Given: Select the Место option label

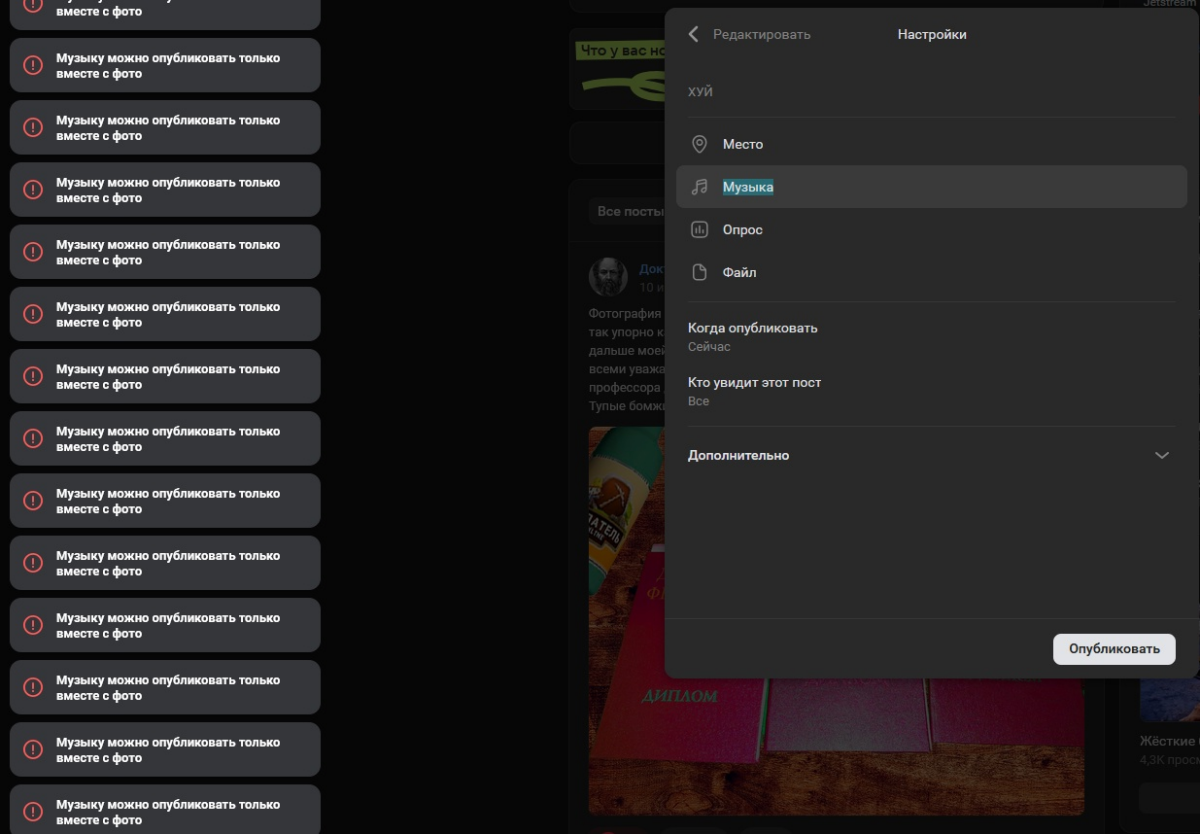Looking at the screenshot, I should pos(743,144).
